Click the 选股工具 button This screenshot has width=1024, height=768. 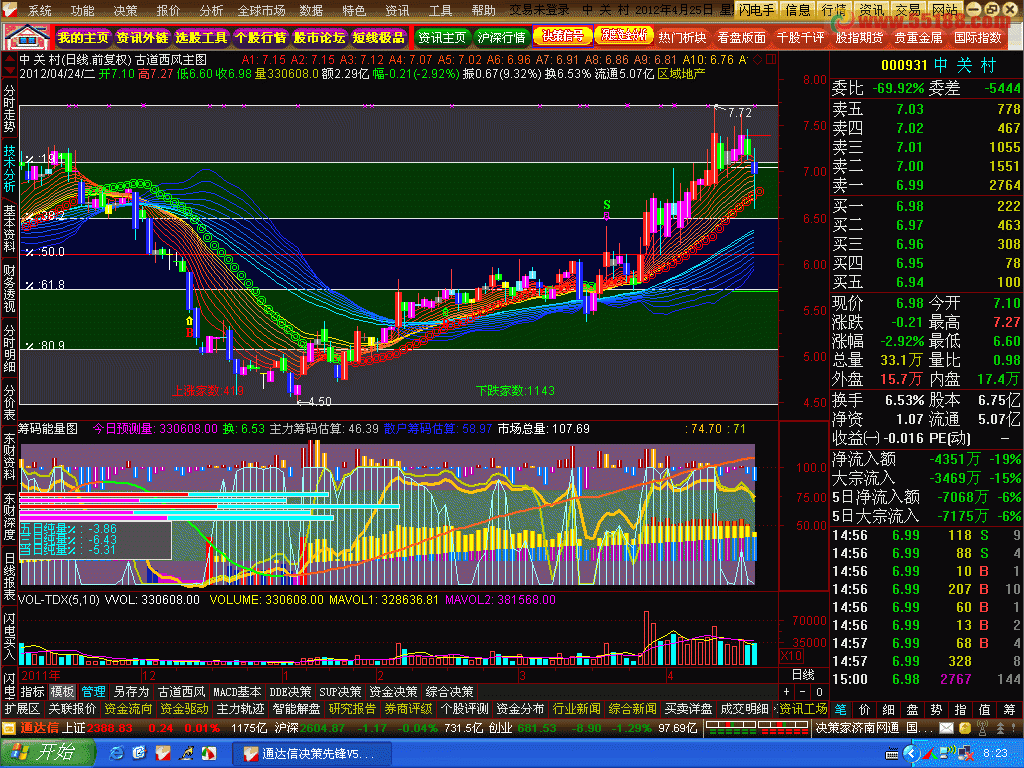201,37
